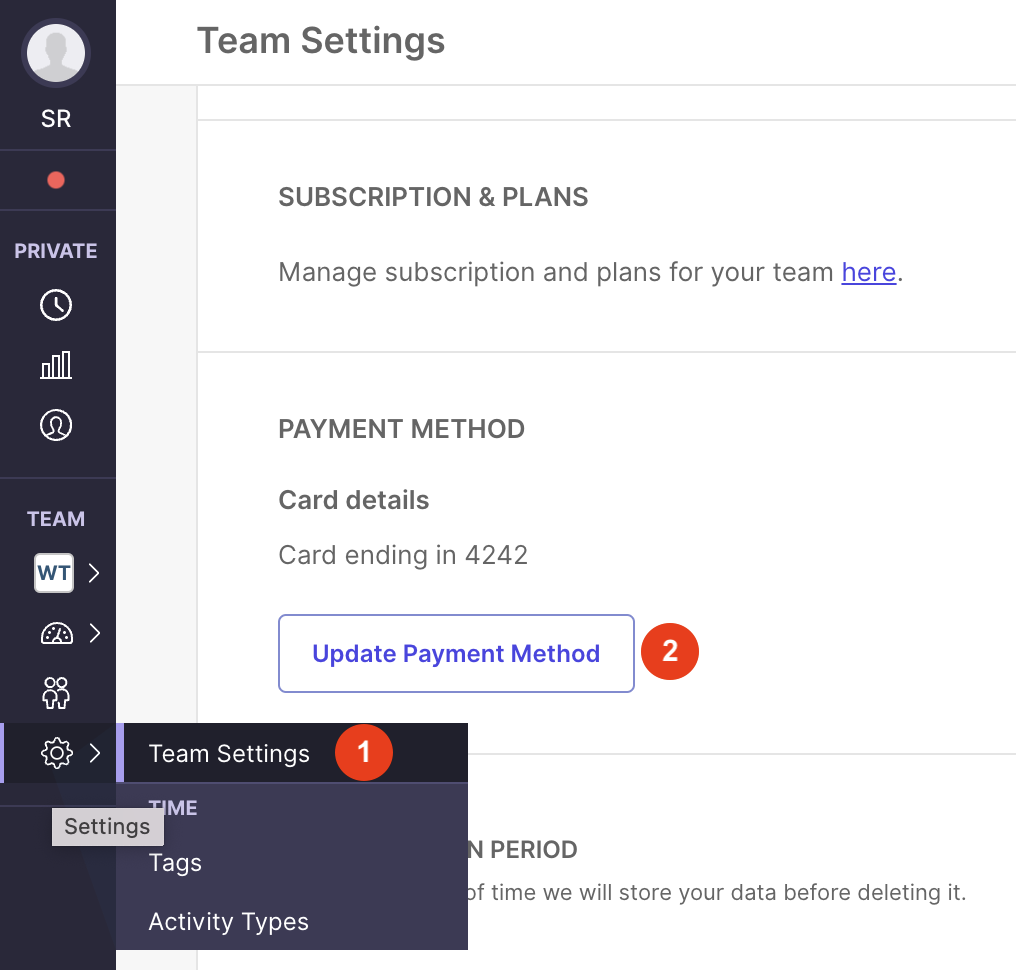The height and width of the screenshot is (970, 1016).
Task: Select the PRIVATE section header
Action: point(56,250)
